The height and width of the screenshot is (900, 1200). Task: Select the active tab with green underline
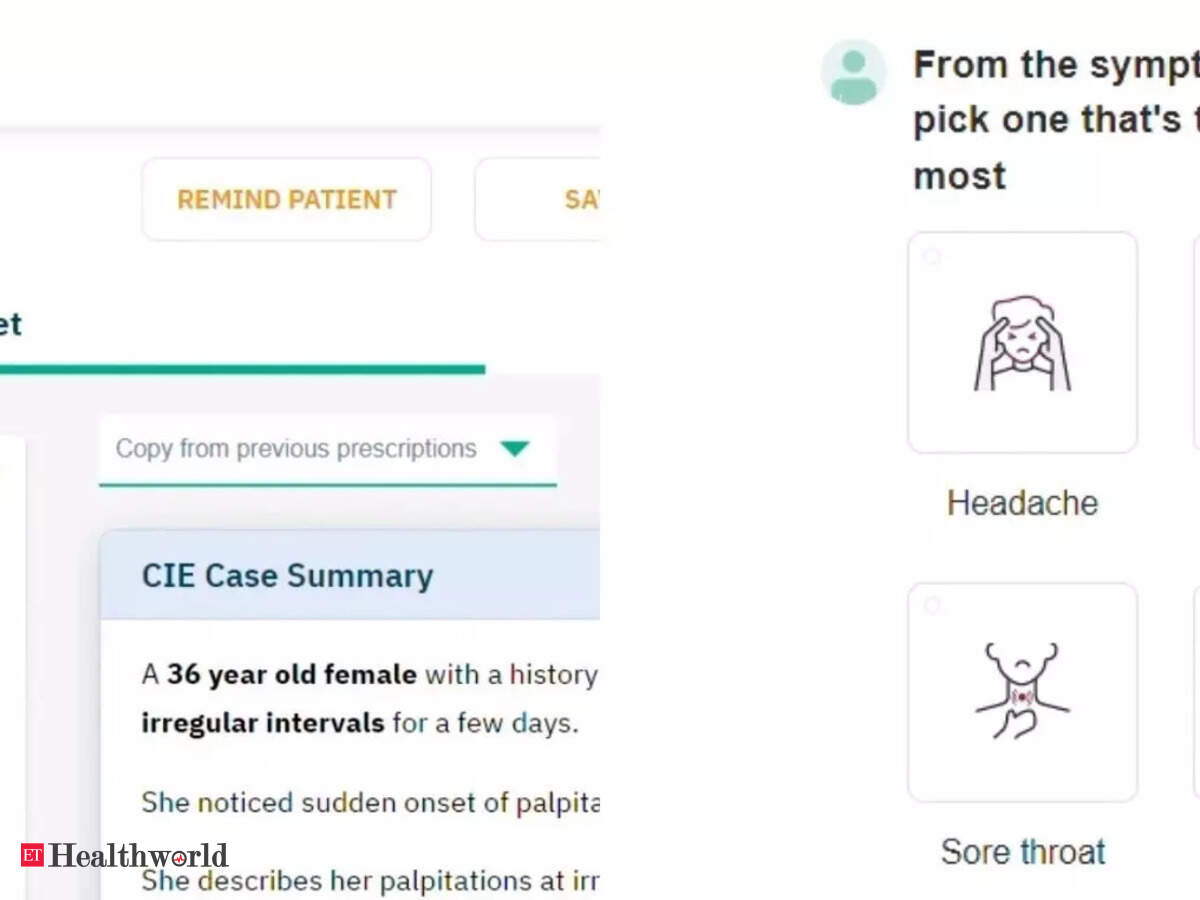pos(11,324)
